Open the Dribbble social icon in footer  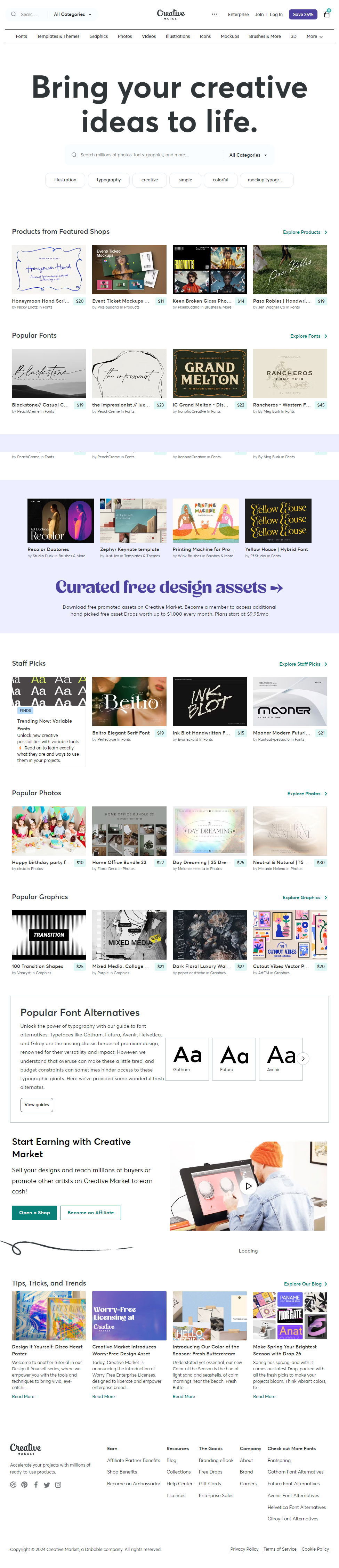[14, 1484]
